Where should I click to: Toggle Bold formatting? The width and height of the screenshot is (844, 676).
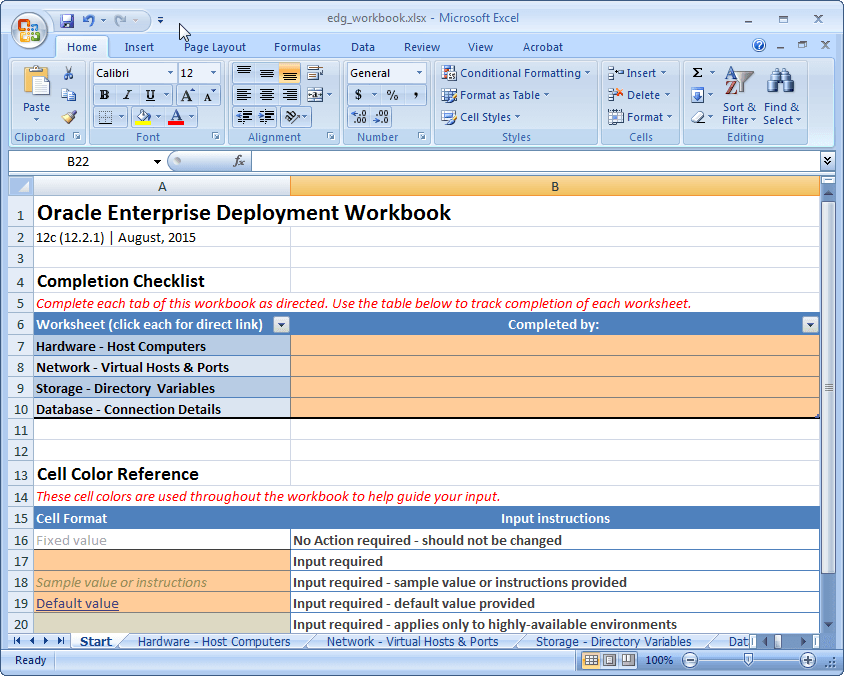(104, 95)
